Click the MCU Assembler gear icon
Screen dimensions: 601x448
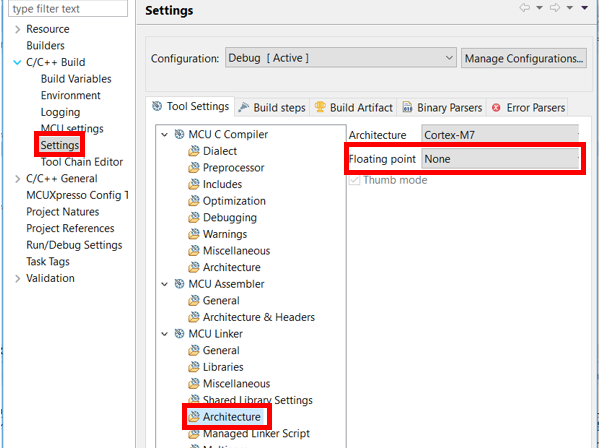(179, 284)
